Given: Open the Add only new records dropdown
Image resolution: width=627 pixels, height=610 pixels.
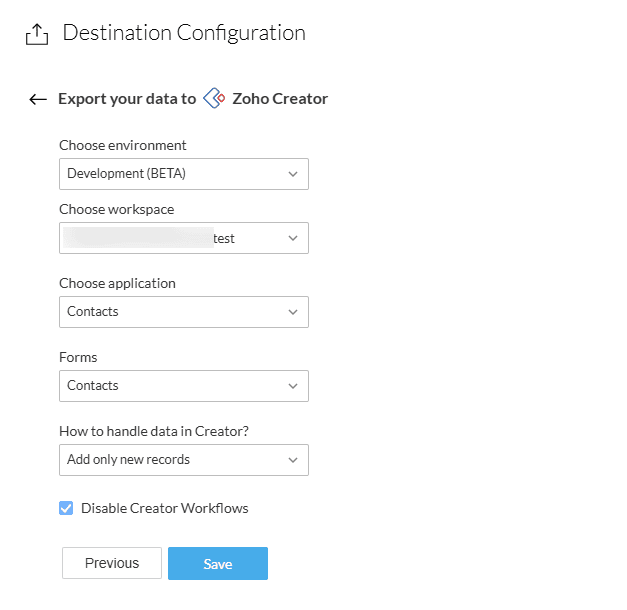Looking at the screenshot, I should tap(183, 460).
